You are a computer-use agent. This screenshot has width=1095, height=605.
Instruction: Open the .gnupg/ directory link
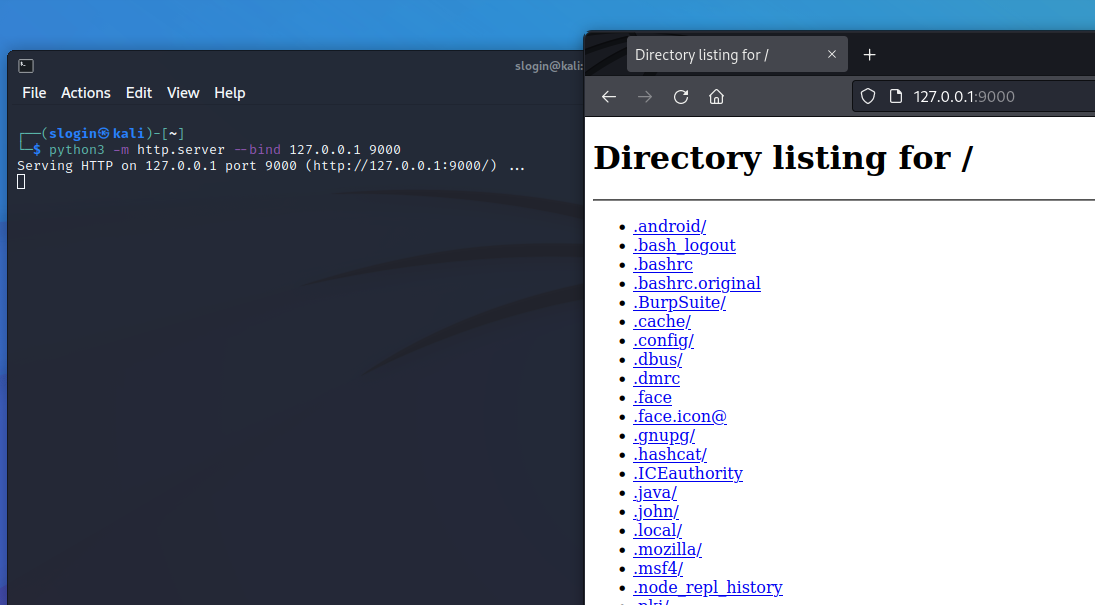pyautogui.click(x=664, y=435)
